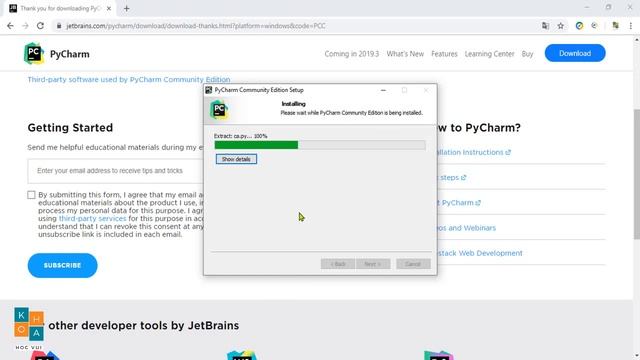Image resolution: width=640 pixels, height=360 pixels.
Task: Click the PyCharm logo in page header
Action: tap(34, 53)
